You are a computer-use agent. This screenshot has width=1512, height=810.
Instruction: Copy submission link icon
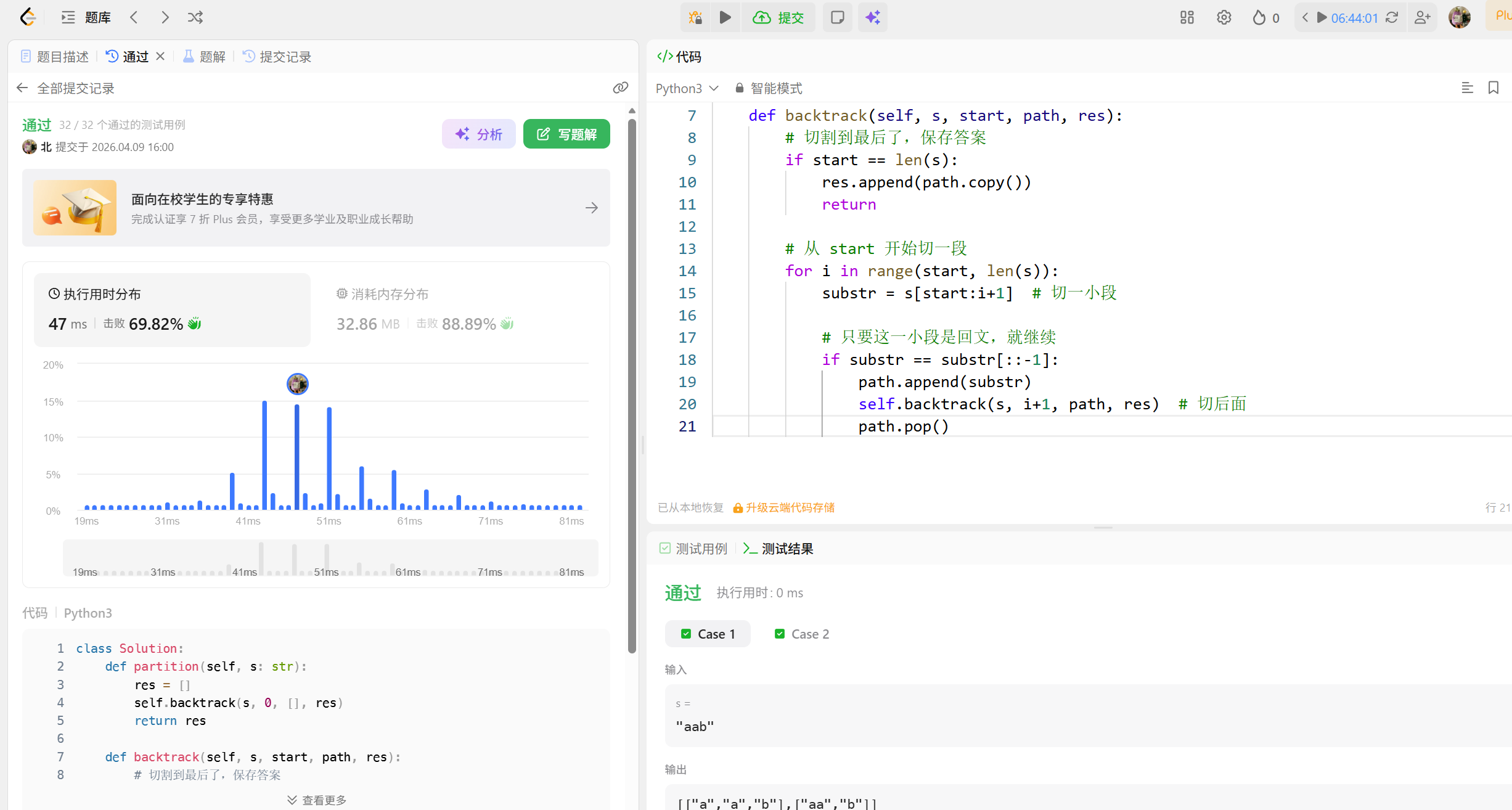(620, 88)
